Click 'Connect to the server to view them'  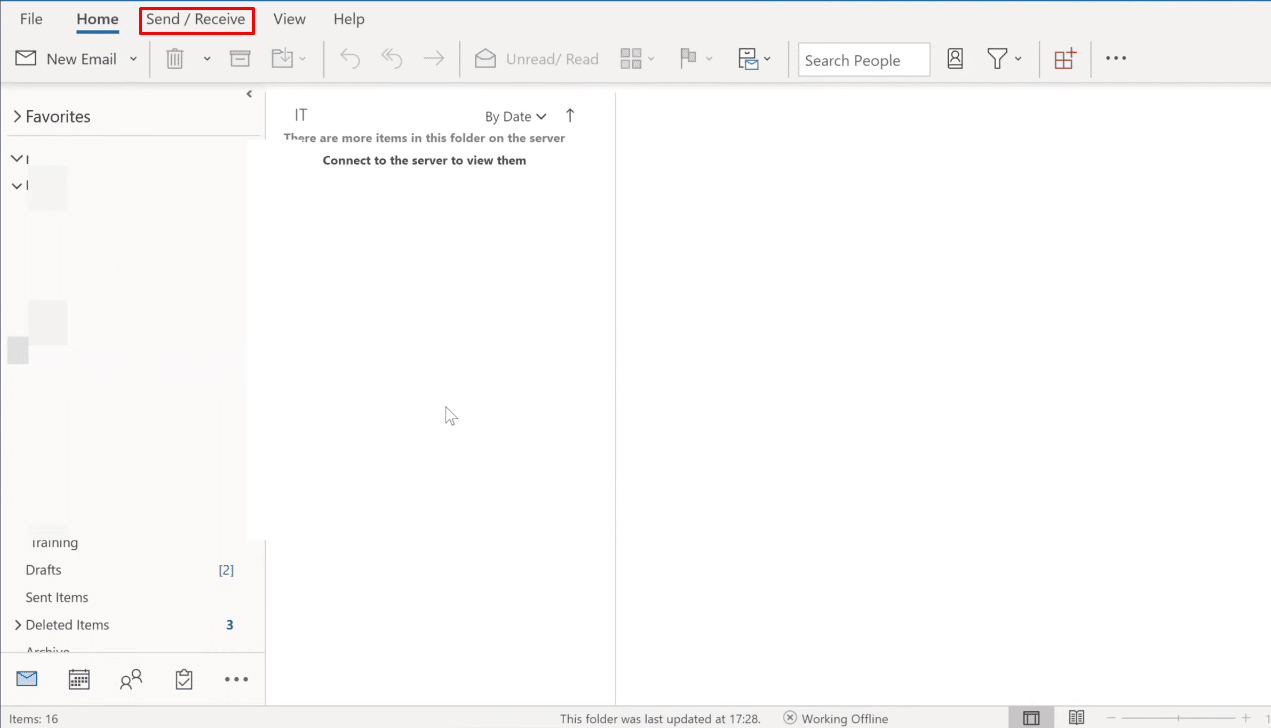[424, 160]
